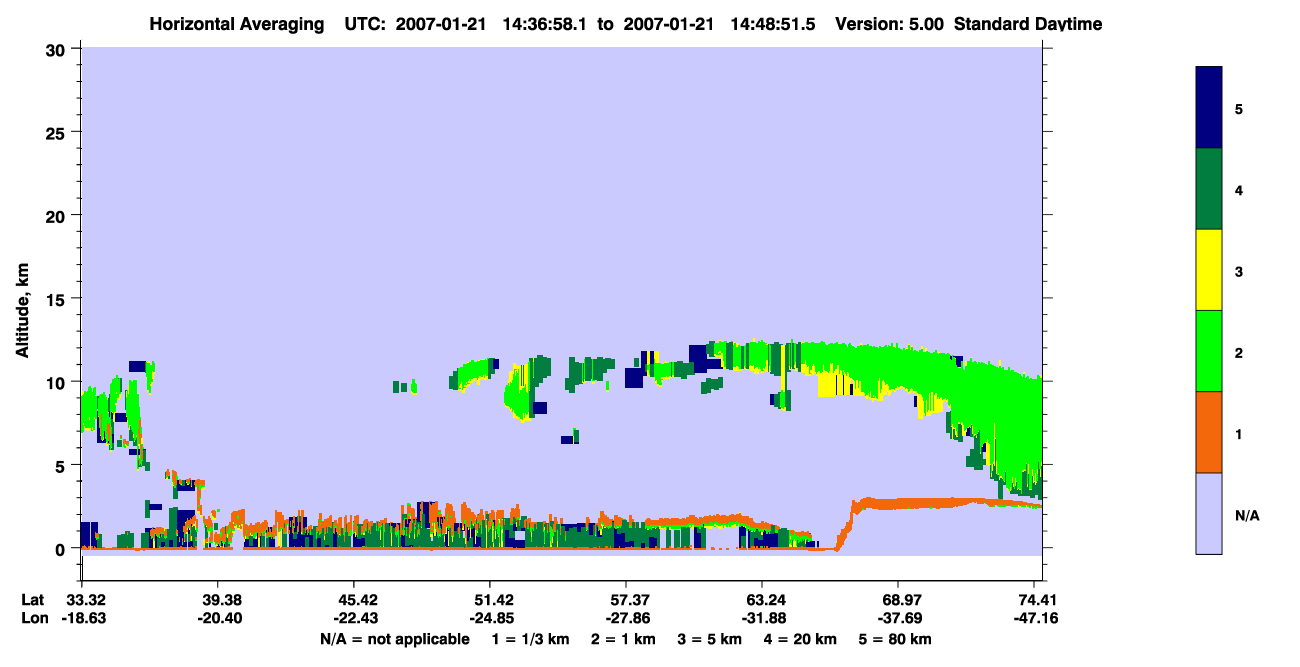Screen dimensions: 1300x667
Task: Click longitude value -24.85
Action: [x=490, y=618]
